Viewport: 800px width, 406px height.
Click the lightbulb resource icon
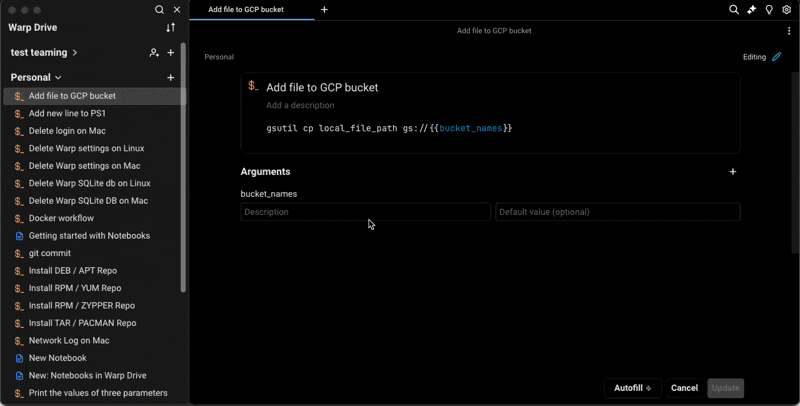[x=769, y=9]
